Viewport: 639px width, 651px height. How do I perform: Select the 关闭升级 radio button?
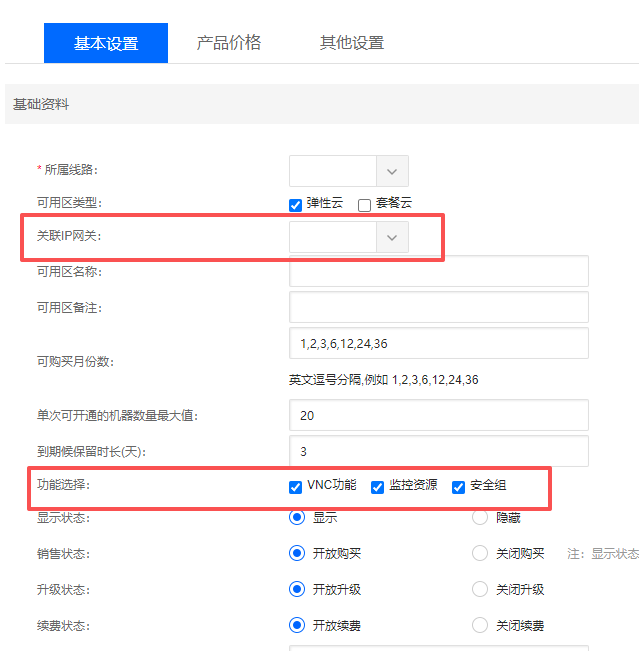[479, 590]
